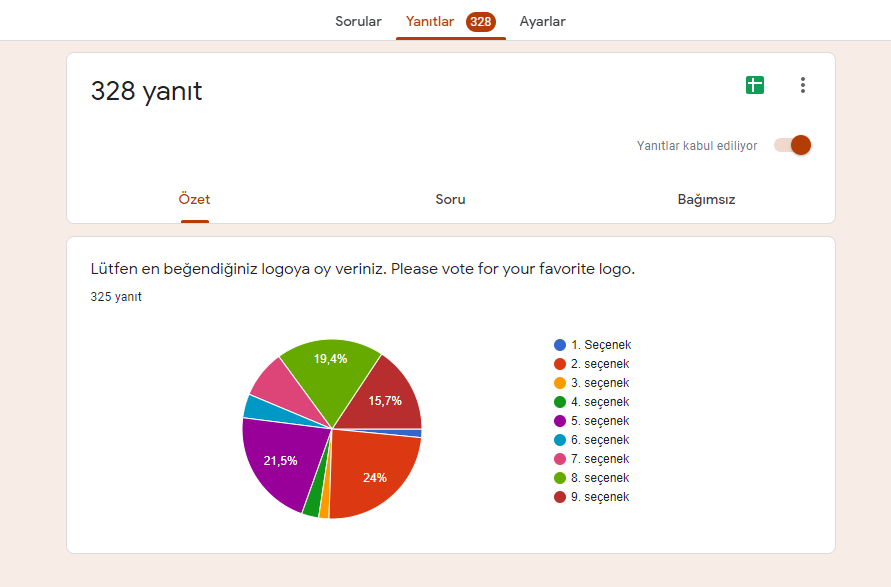The image size is (891, 587).
Task: Open responses in Google Sheets icon
Action: (x=755, y=85)
